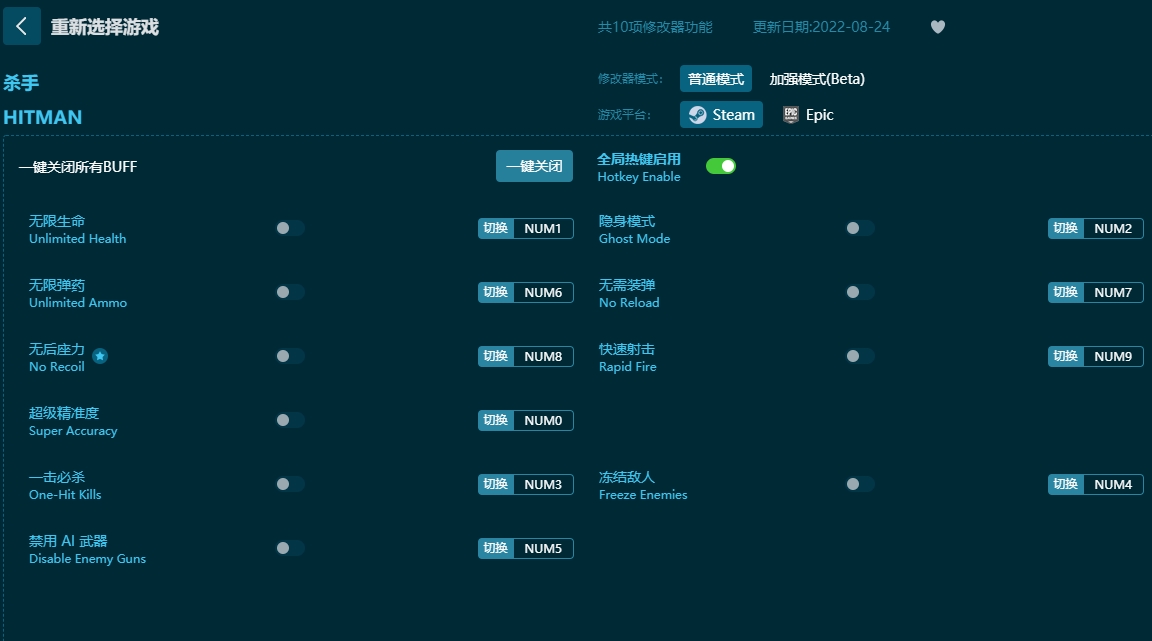Enable Super Accuracy switch
Screen dimensions: 1152x641
point(289,420)
